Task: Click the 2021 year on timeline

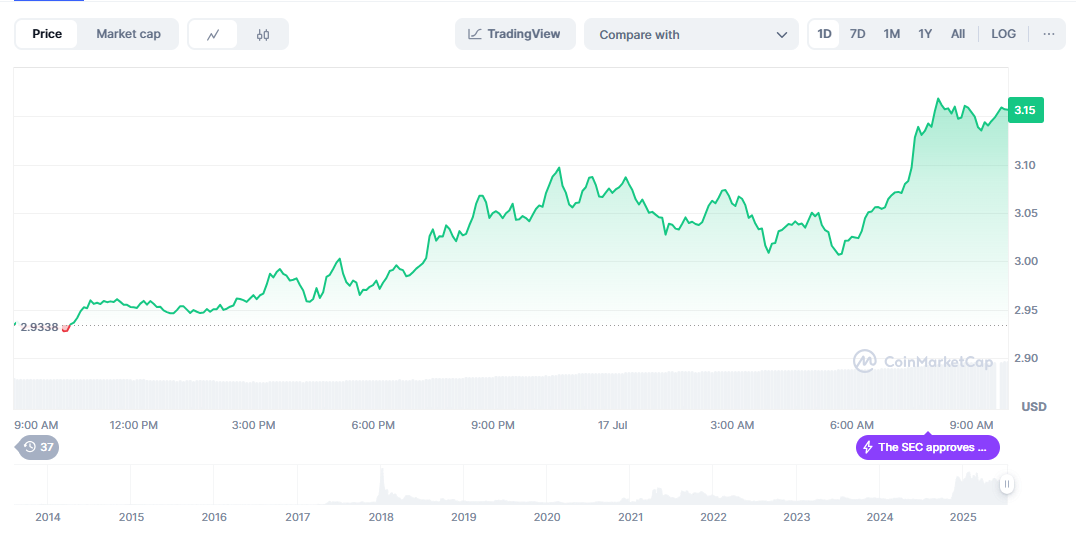Action: (630, 517)
